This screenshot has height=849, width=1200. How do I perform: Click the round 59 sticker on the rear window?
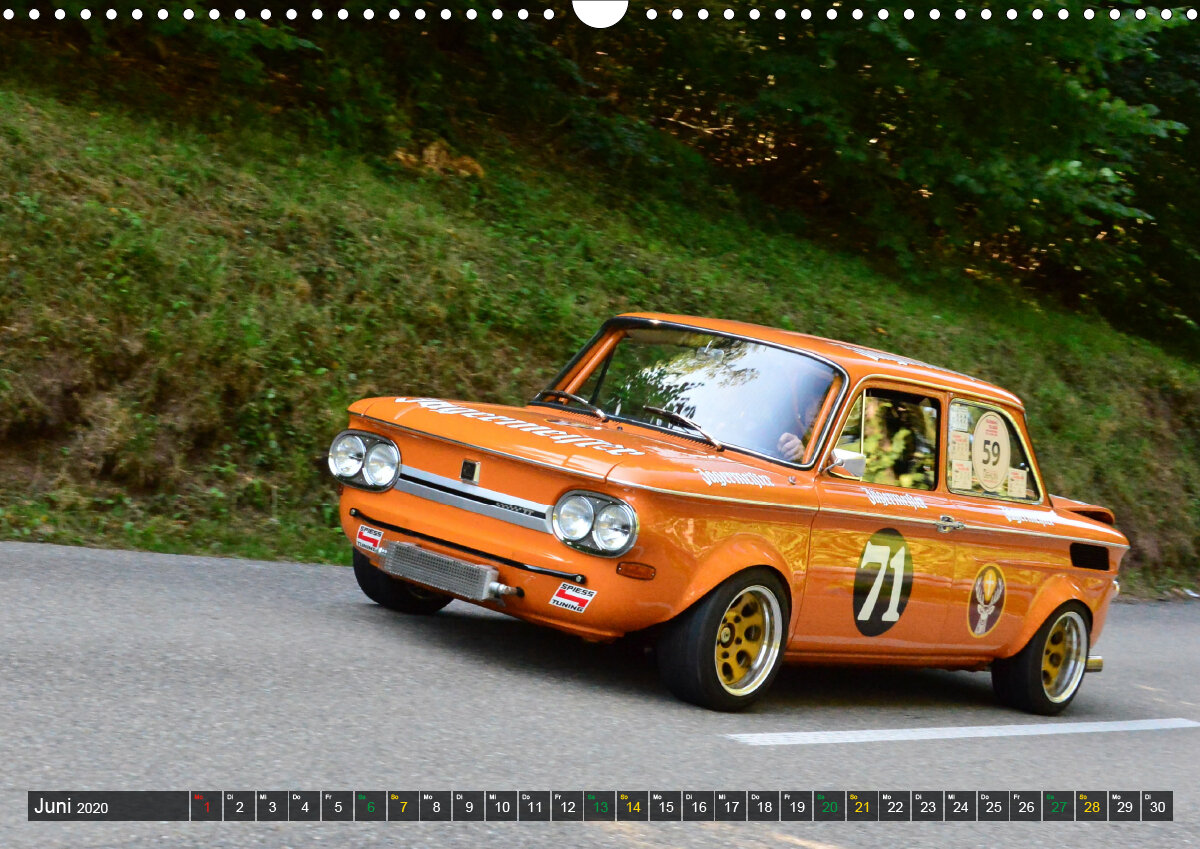[991, 451]
